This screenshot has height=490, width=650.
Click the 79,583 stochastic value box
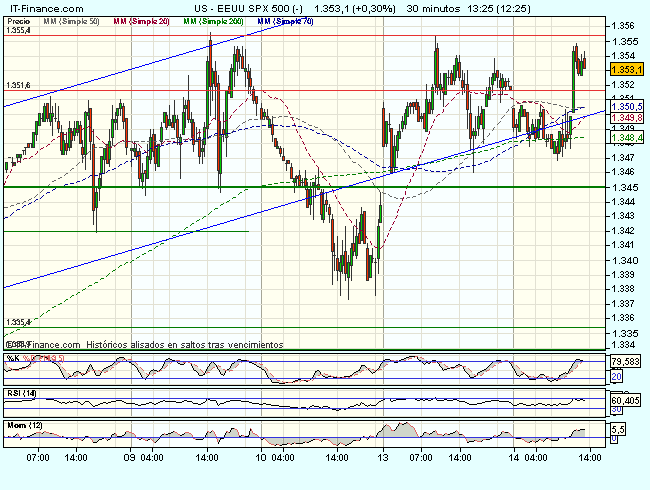point(625,362)
